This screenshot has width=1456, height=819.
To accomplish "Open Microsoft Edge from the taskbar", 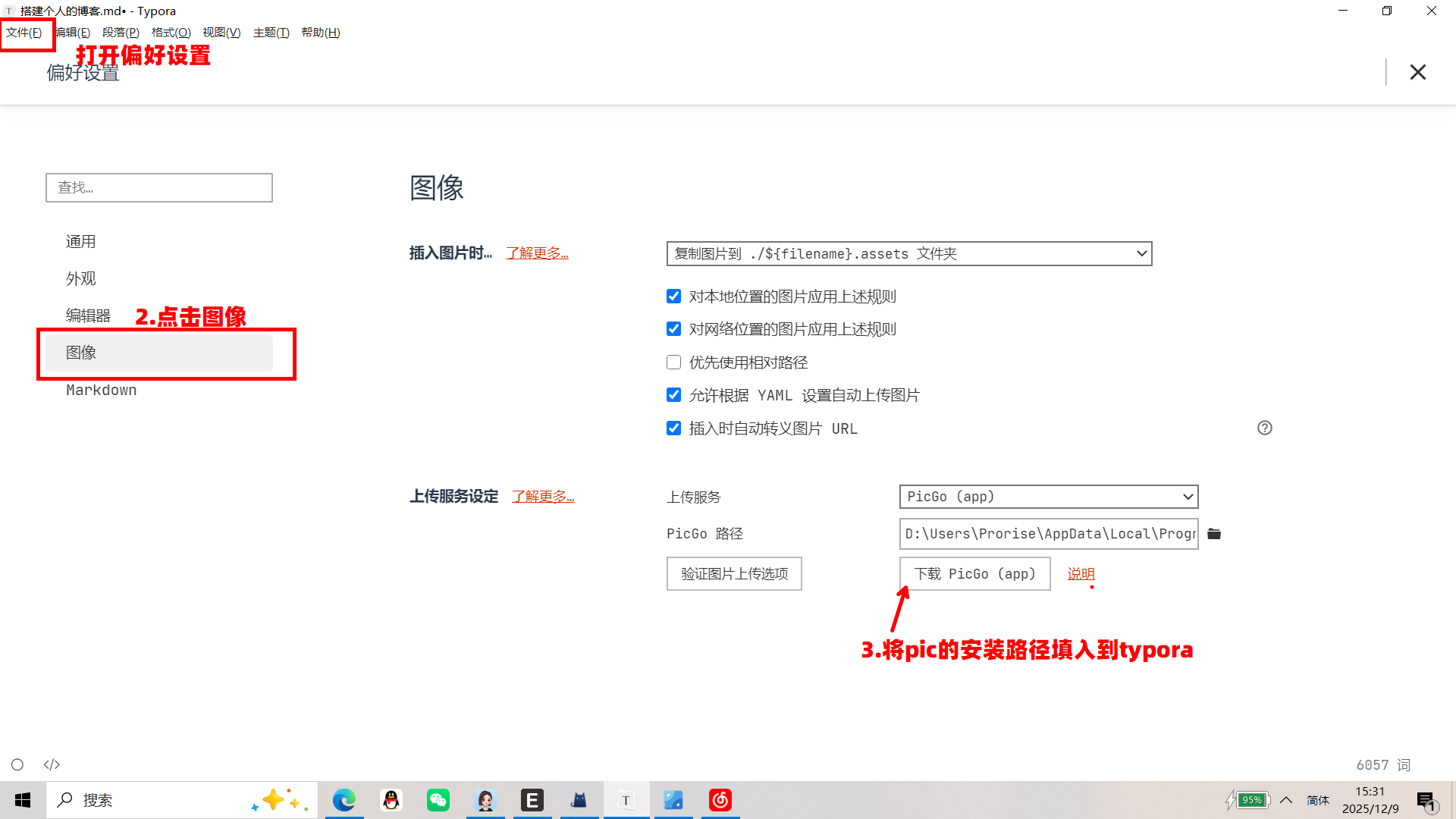I will click(344, 800).
